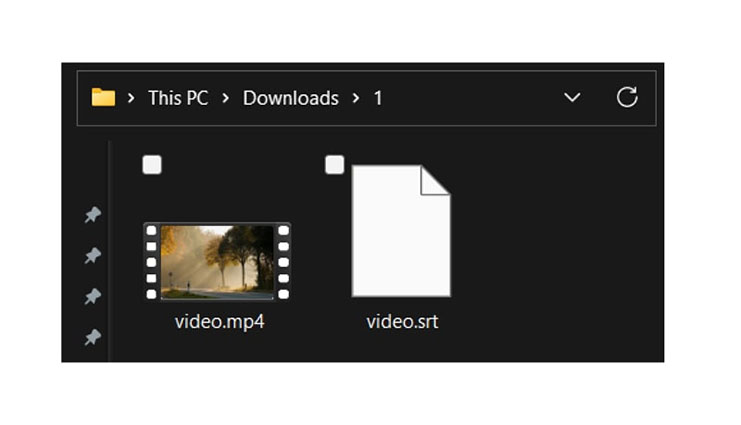The image size is (741, 425).
Task: Click the video.srt file name
Action: (x=402, y=322)
